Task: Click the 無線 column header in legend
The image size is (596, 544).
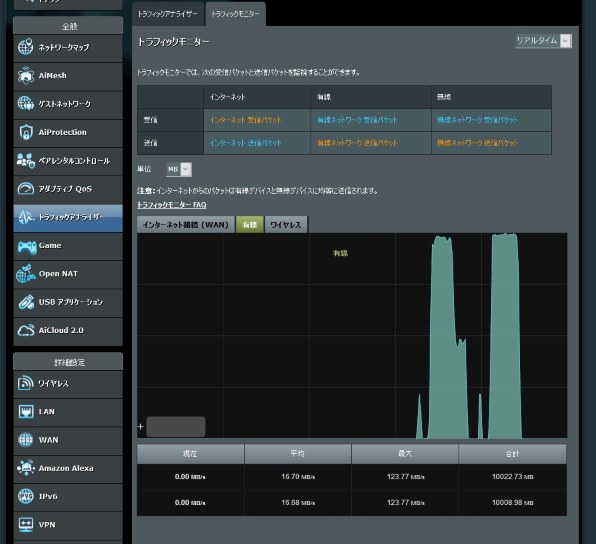Action: 444,97
